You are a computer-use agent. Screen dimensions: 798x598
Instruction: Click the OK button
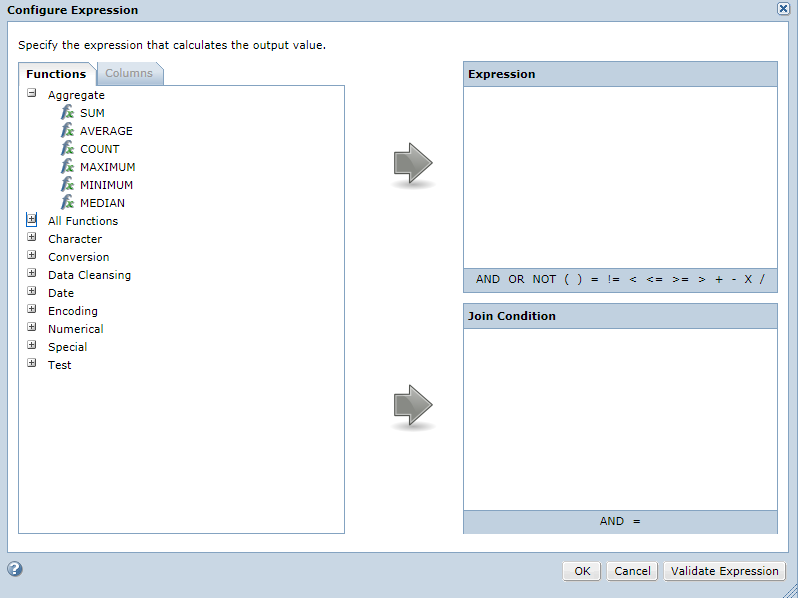click(582, 571)
